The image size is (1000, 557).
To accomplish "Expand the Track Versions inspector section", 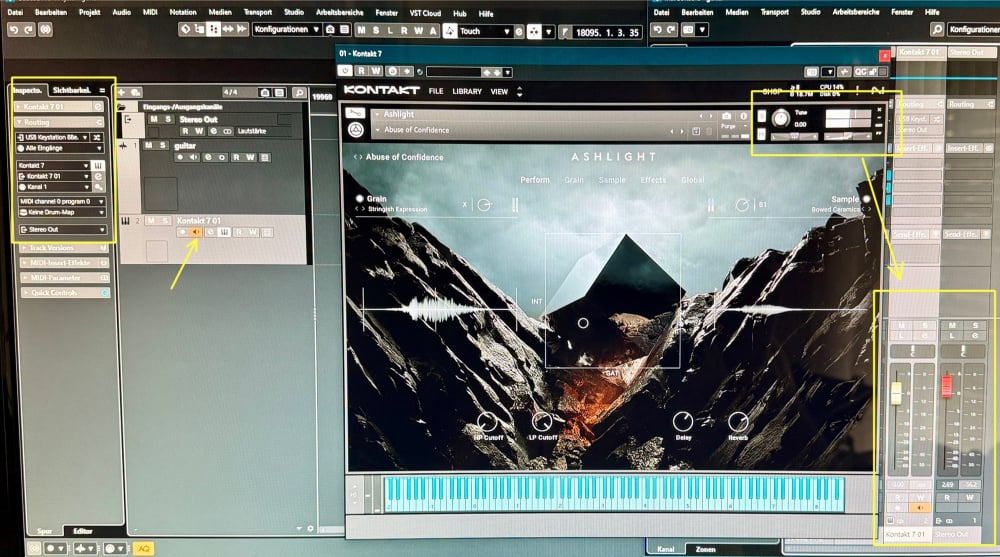I will coord(63,248).
